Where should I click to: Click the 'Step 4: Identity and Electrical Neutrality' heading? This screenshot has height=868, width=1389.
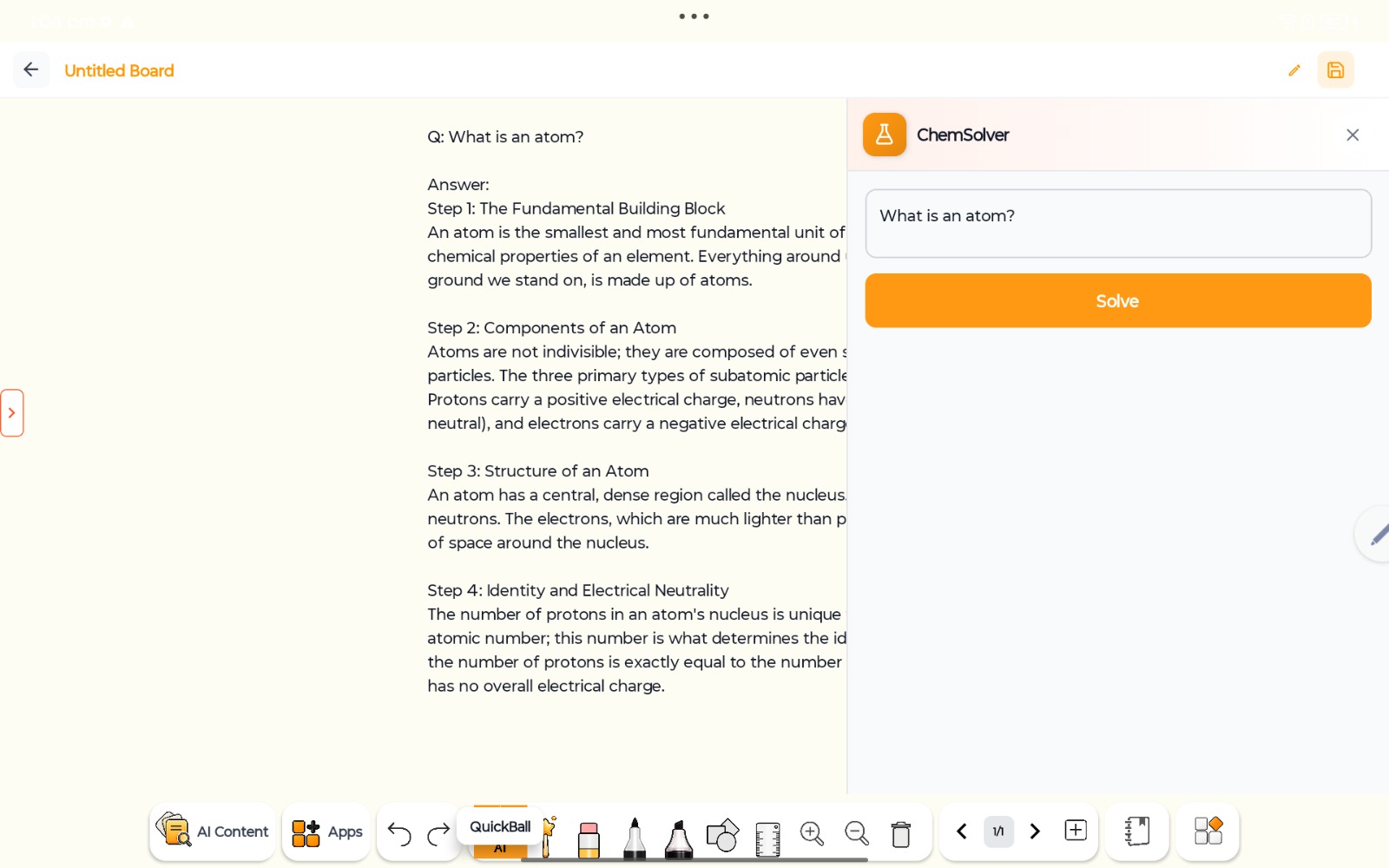578,590
